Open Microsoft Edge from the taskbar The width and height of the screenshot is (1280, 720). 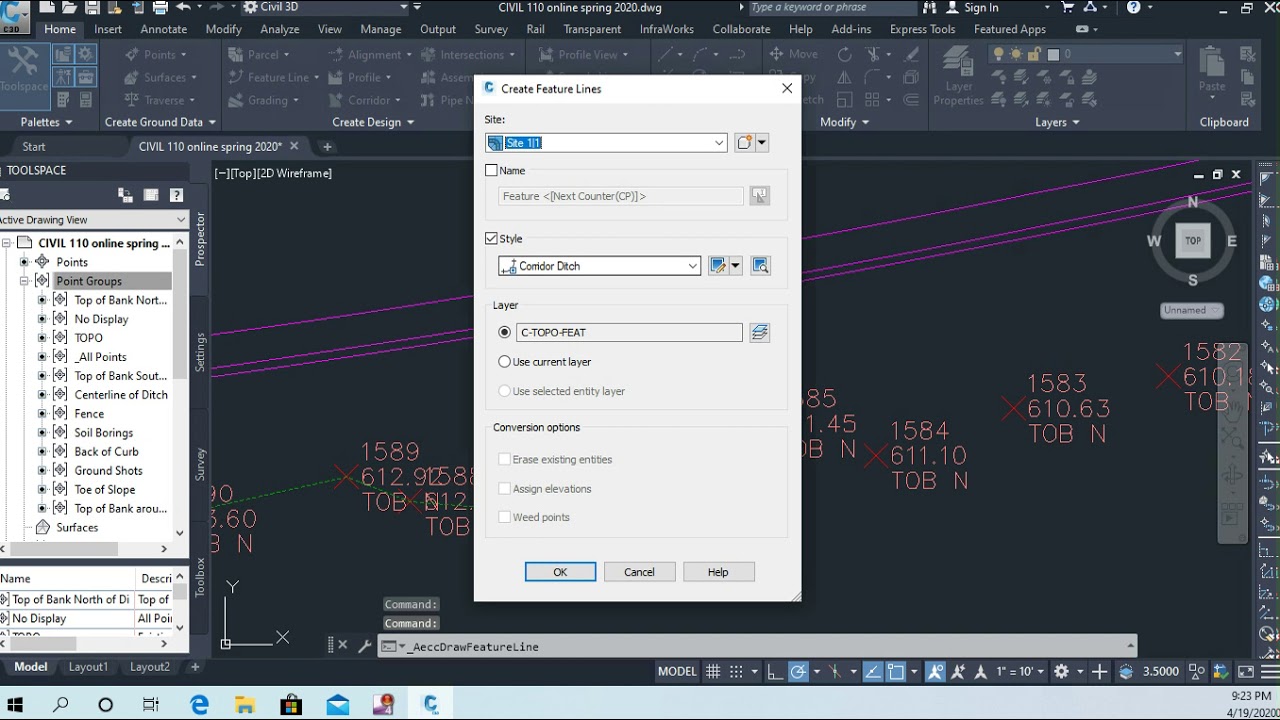click(199, 704)
